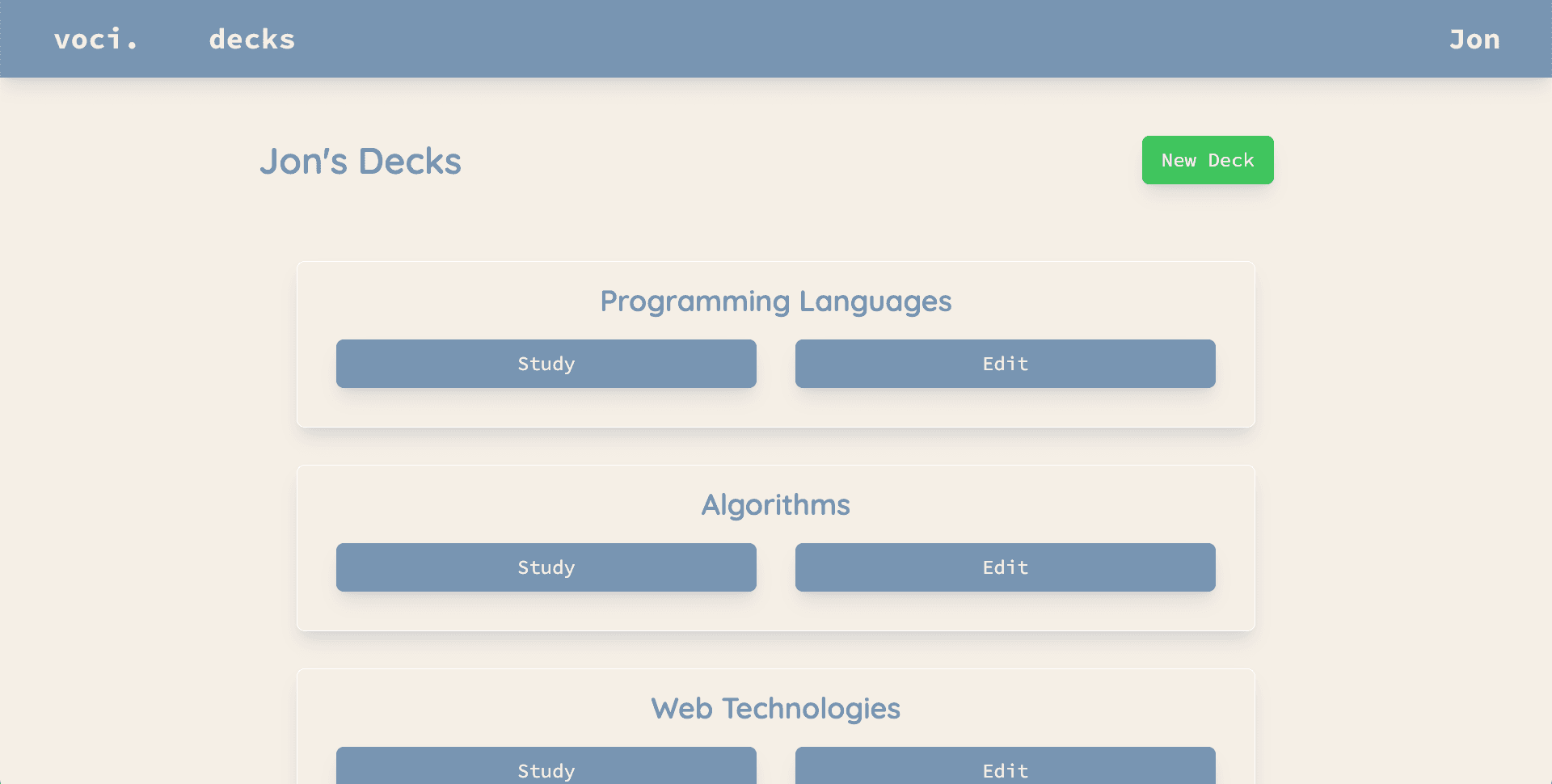Click the Jon's Decks page heading
This screenshot has height=784, width=1552.
[x=361, y=162]
